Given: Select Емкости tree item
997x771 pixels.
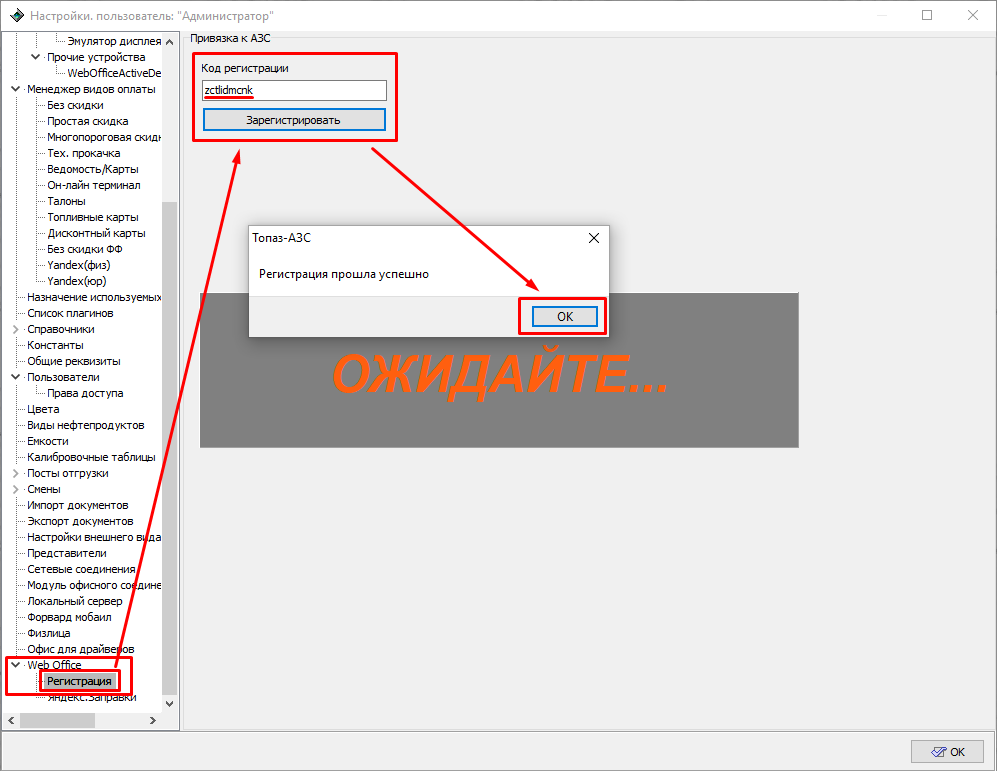Looking at the screenshot, I should [x=48, y=441].
